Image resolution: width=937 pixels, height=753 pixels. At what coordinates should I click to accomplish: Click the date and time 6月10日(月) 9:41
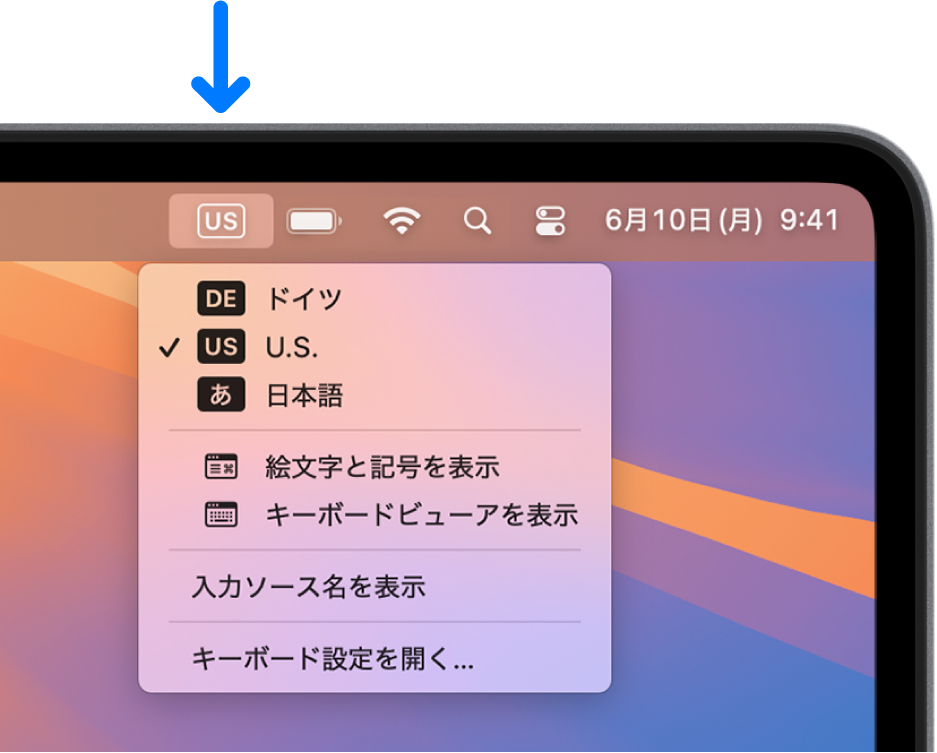722,221
